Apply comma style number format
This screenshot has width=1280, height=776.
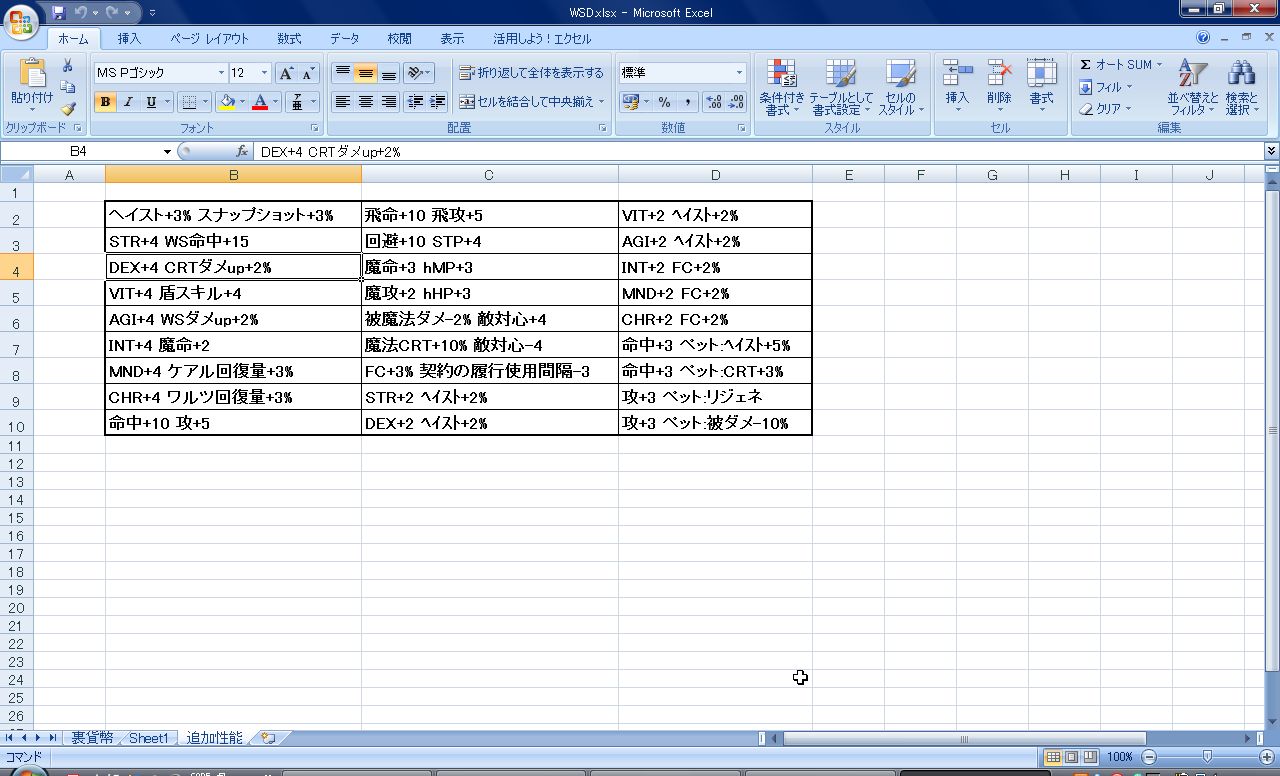pyautogui.click(x=687, y=102)
